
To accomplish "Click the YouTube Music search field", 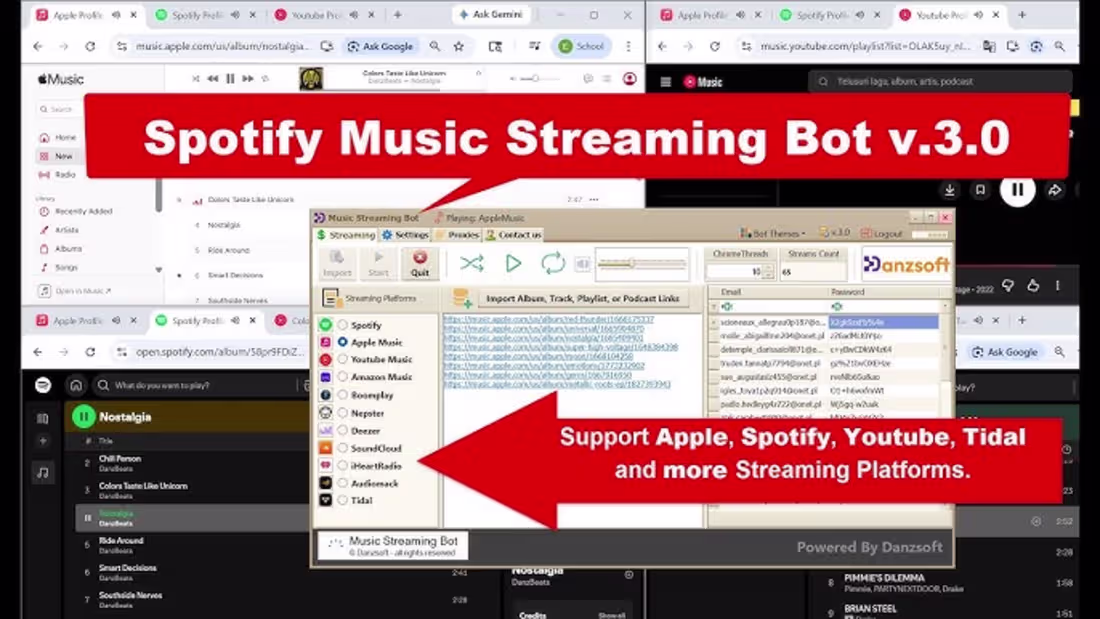I will [940, 81].
